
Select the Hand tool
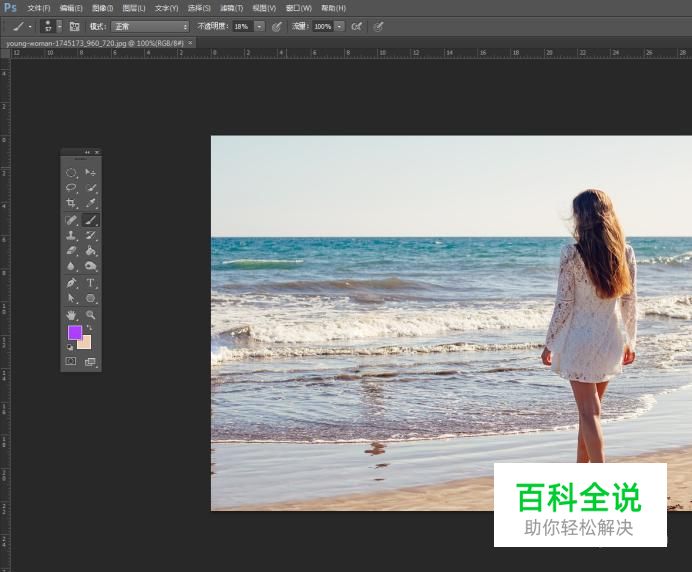tap(71, 314)
